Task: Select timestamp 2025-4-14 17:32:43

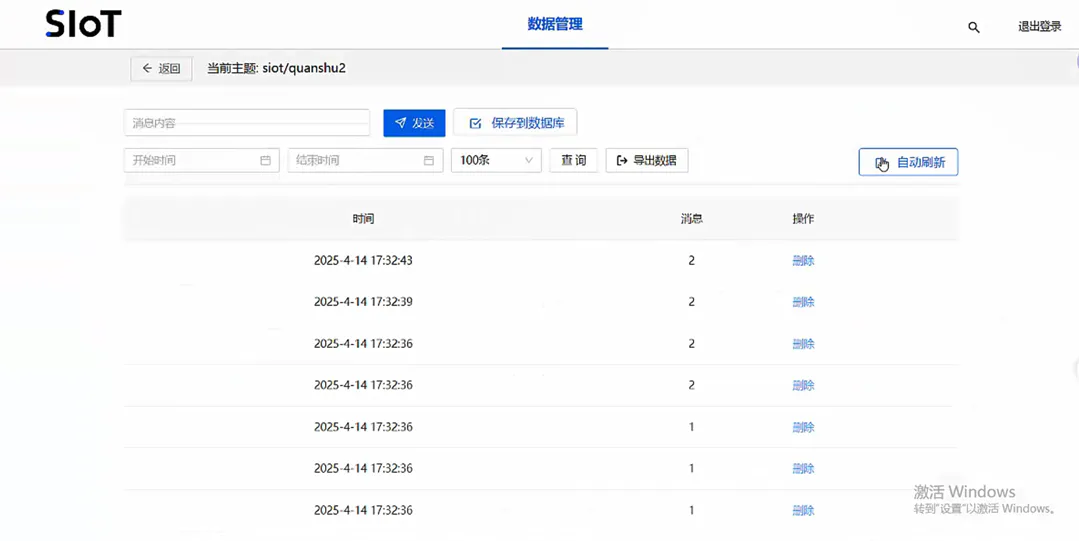Action: (x=363, y=261)
